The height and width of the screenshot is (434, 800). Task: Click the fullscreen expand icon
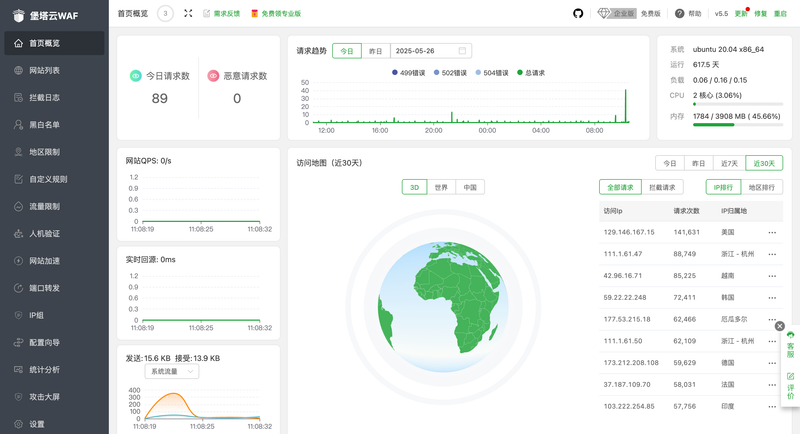click(x=188, y=13)
